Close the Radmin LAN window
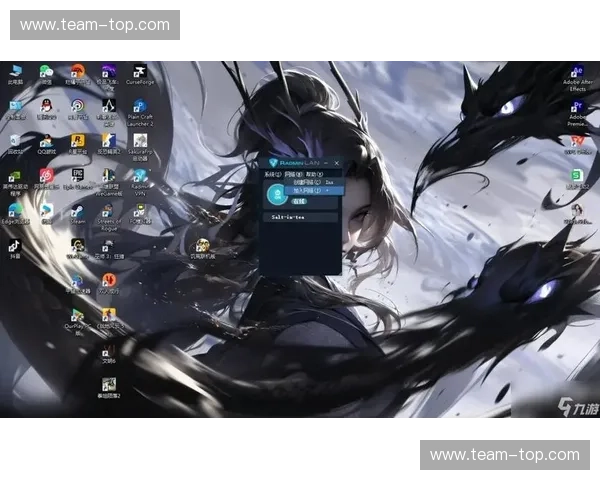This screenshot has height=480, width=600. tap(337, 162)
